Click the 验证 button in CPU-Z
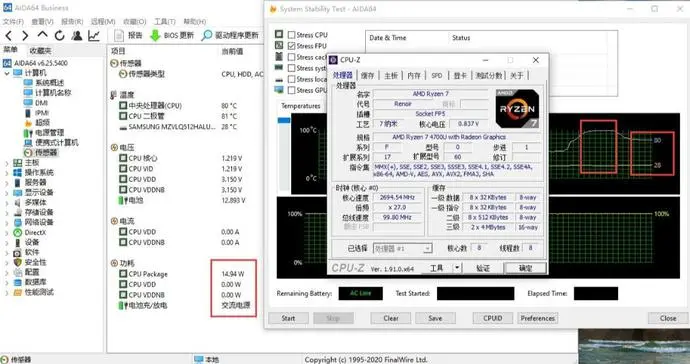The height and width of the screenshot is (364, 690). (x=483, y=268)
